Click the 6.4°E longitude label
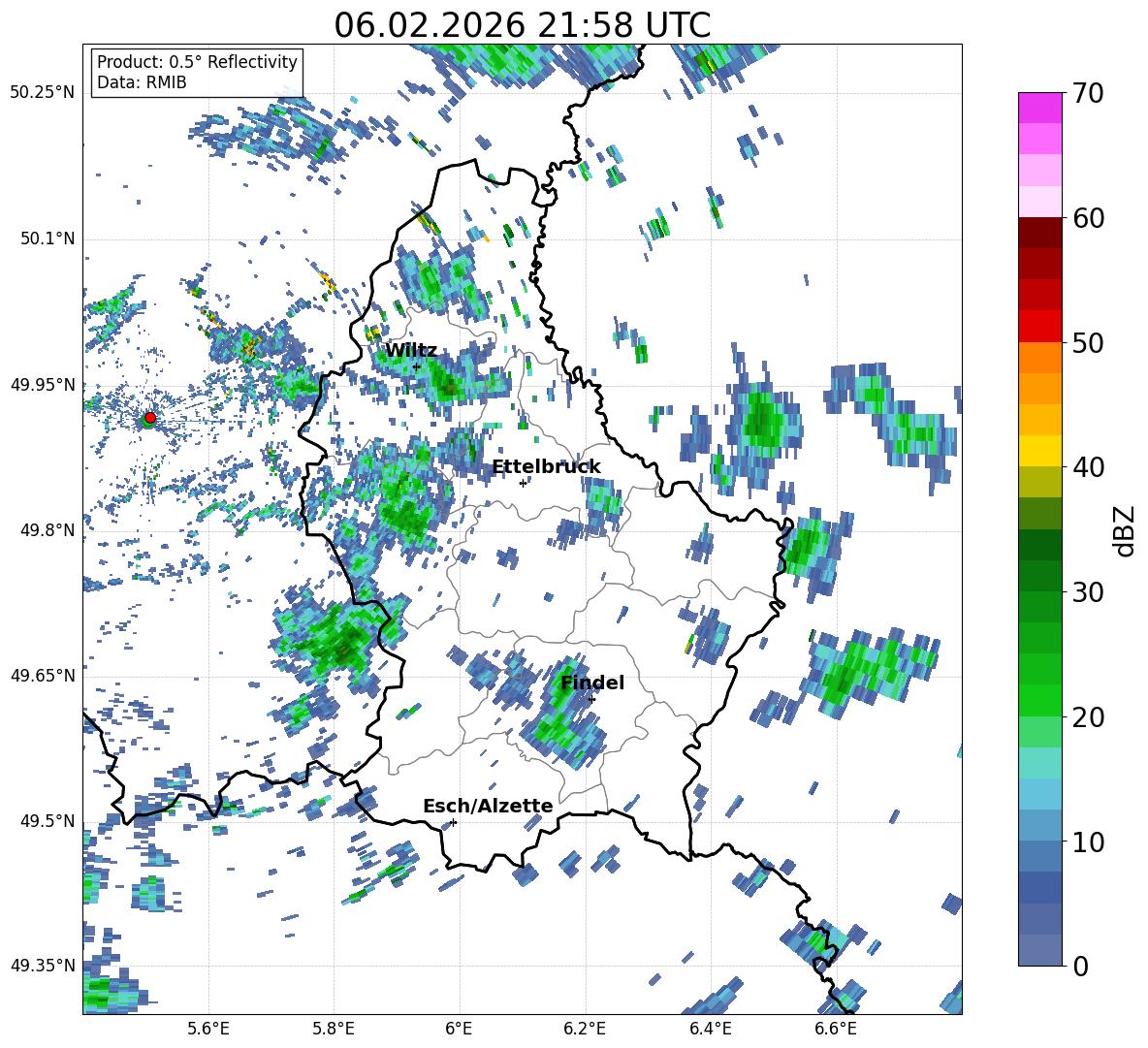 (710, 1029)
